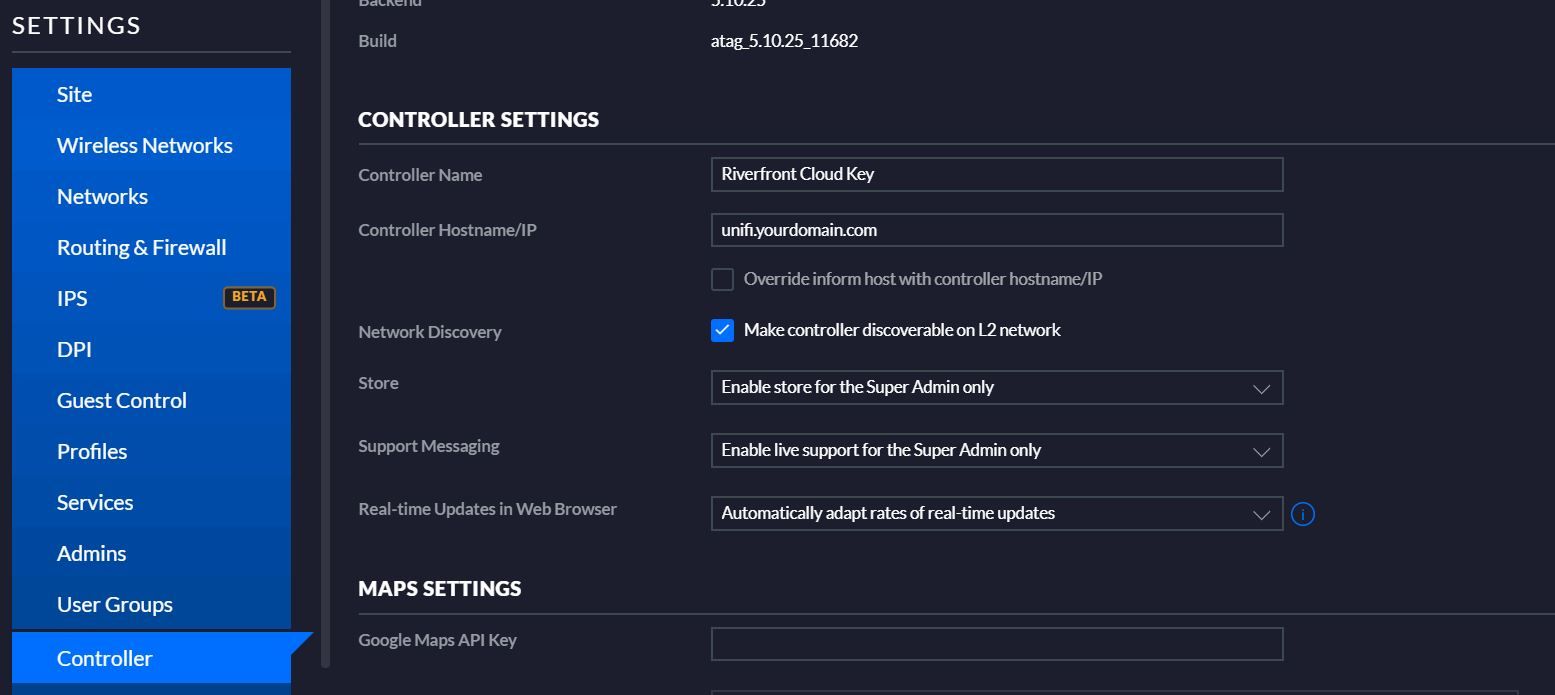Viewport: 1555px width, 695px height.
Task: Enable override inform host checkbox
Action: click(722, 279)
